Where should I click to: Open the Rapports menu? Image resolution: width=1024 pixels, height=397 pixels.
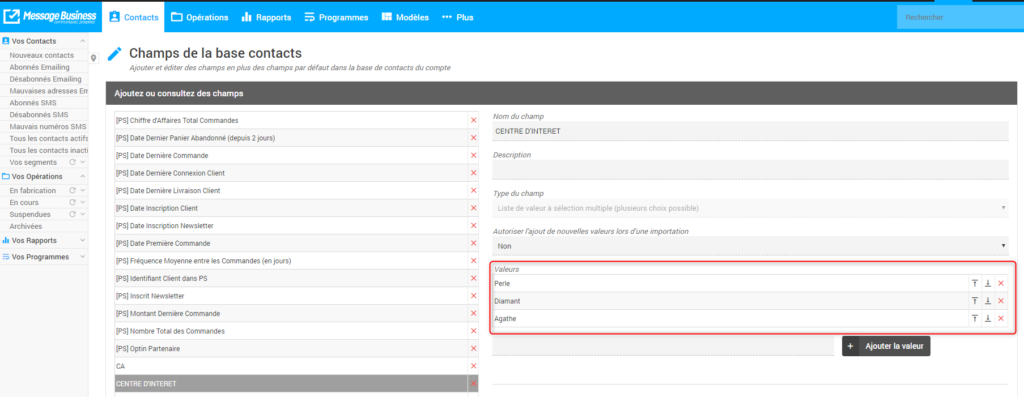click(266, 18)
